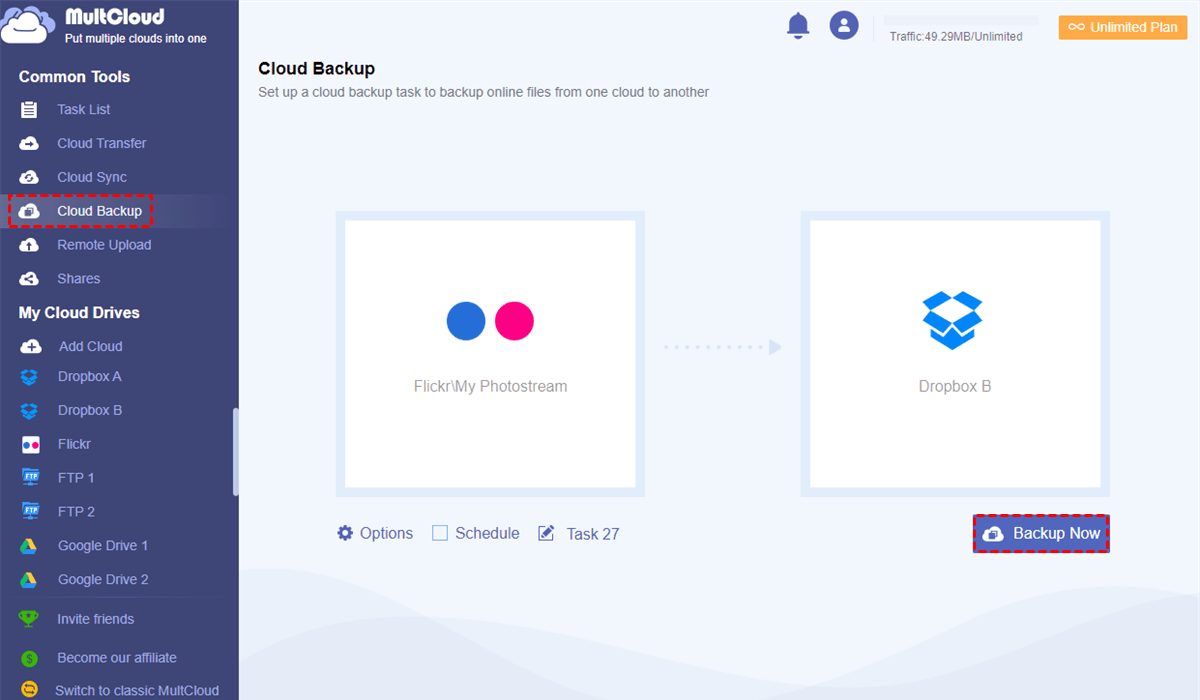Click Invite friends link

[x=96, y=620]
